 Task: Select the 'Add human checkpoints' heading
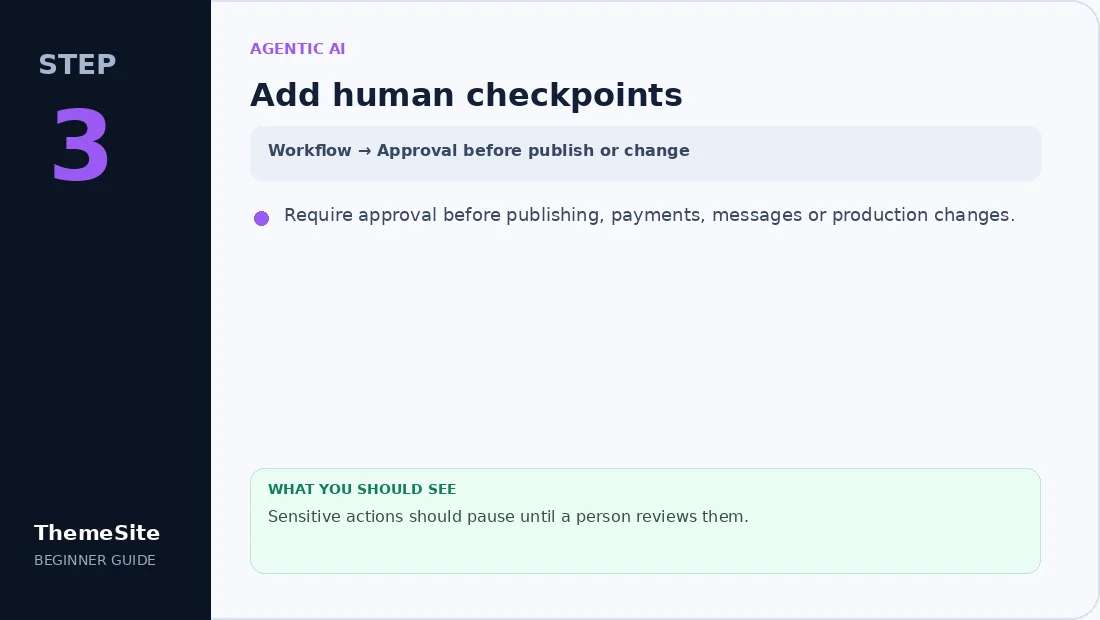pyautogui.click(x=466, y=95)
